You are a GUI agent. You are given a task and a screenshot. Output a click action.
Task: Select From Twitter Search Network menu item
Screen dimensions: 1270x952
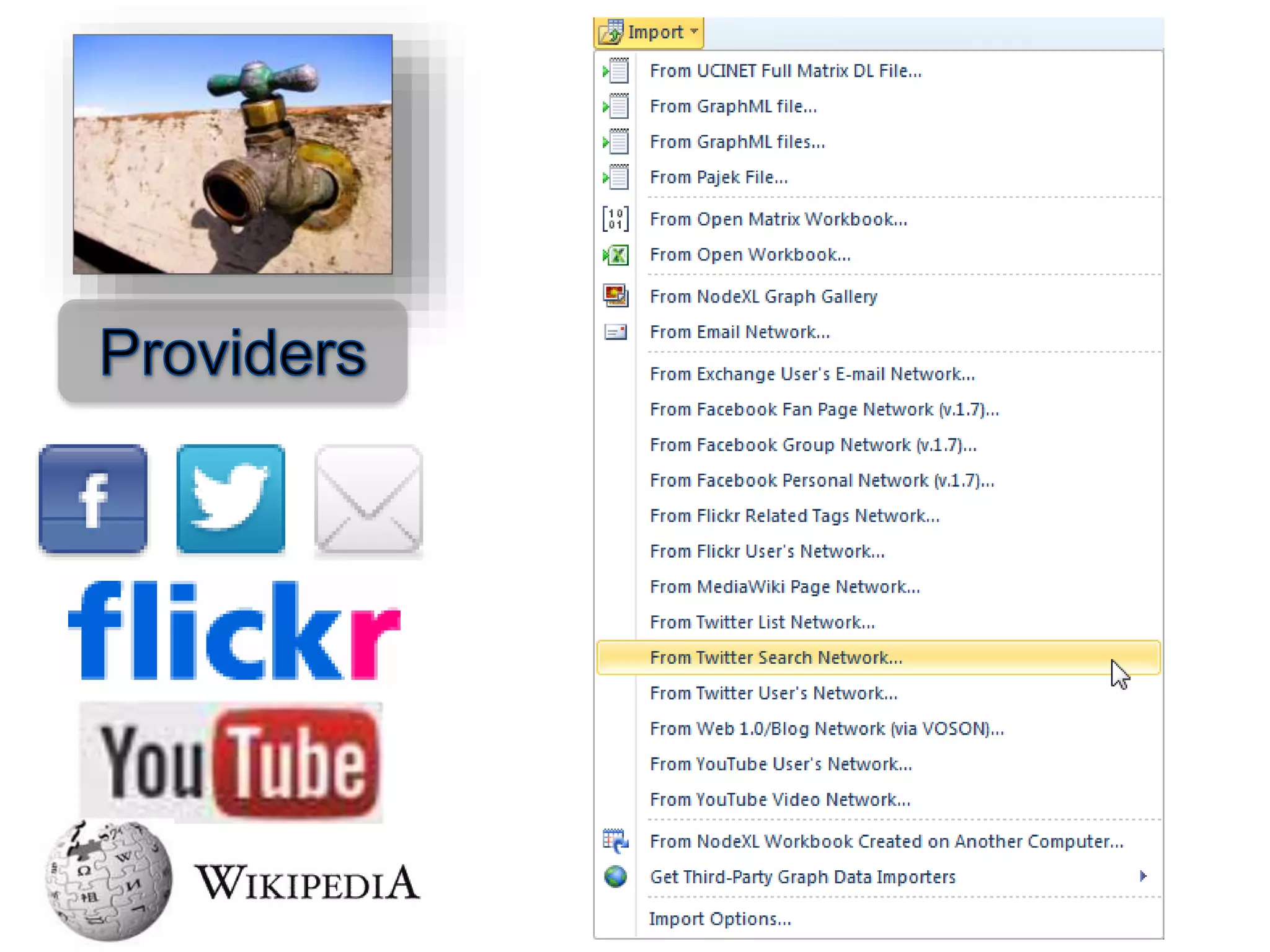point(776,658)
